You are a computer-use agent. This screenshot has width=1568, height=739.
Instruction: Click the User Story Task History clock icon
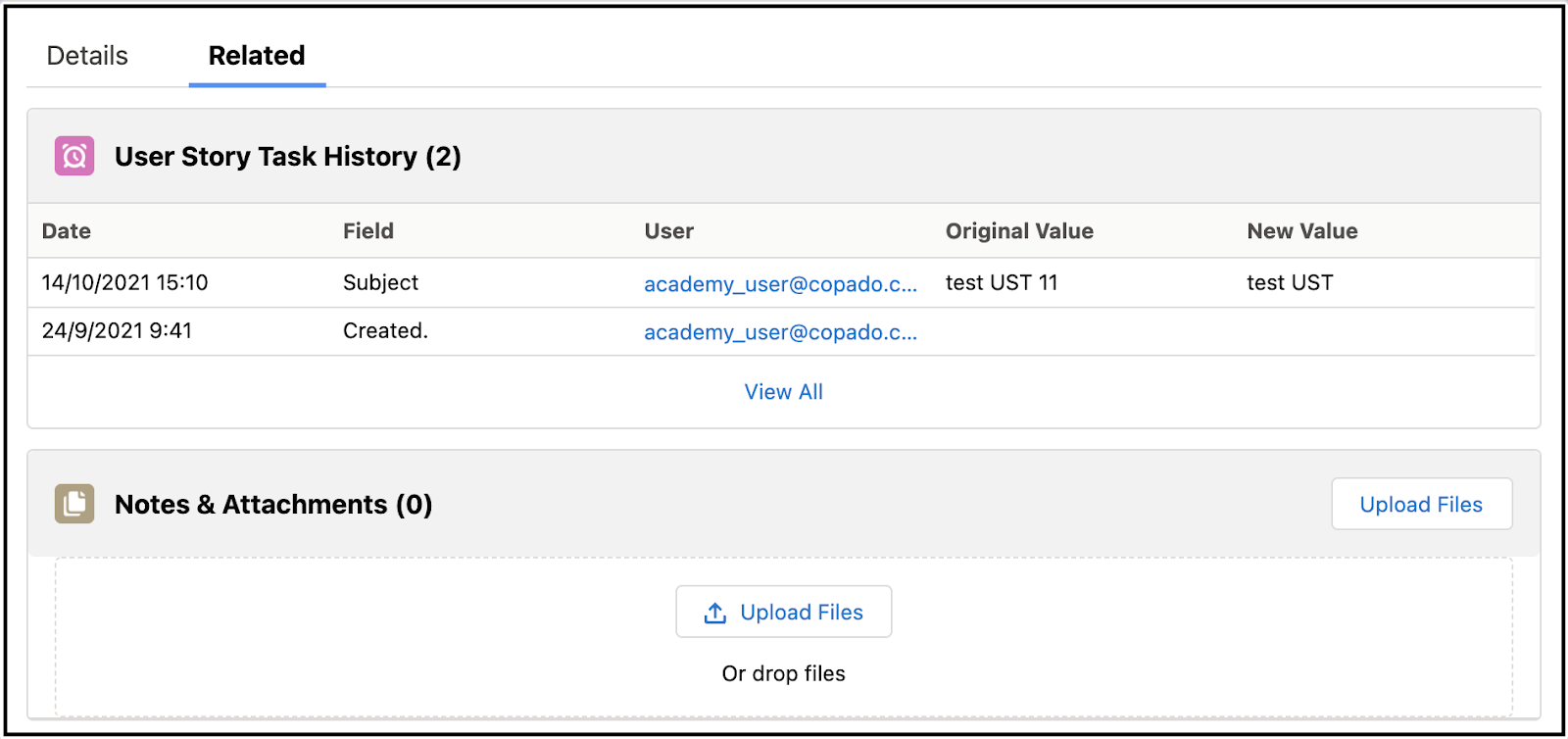click(74, 156)
